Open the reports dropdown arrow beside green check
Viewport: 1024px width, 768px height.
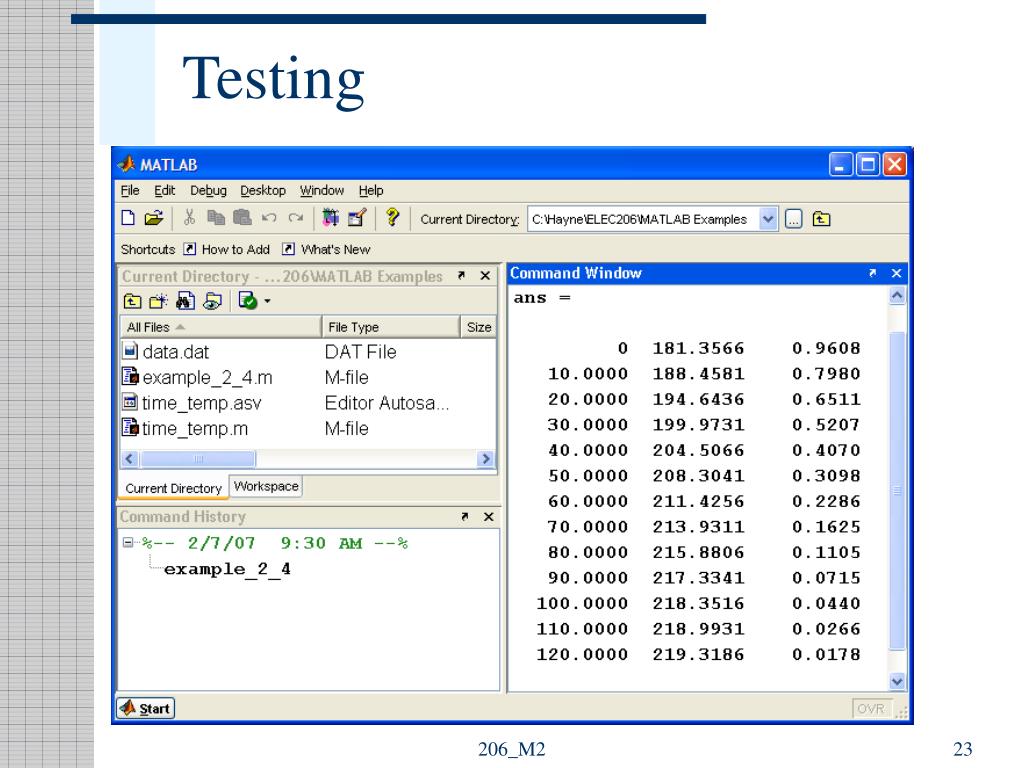click(x=267, y=301)
